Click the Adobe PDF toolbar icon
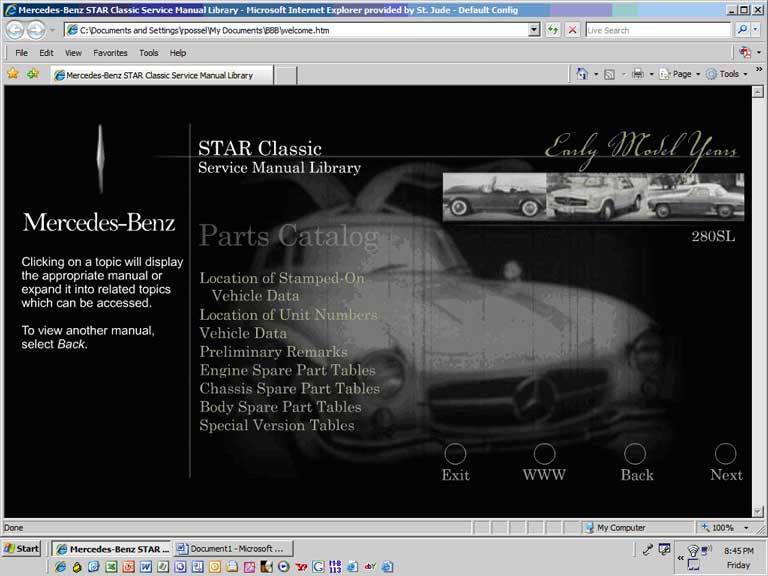The image size is (768, 576). [x=745, y=52]
